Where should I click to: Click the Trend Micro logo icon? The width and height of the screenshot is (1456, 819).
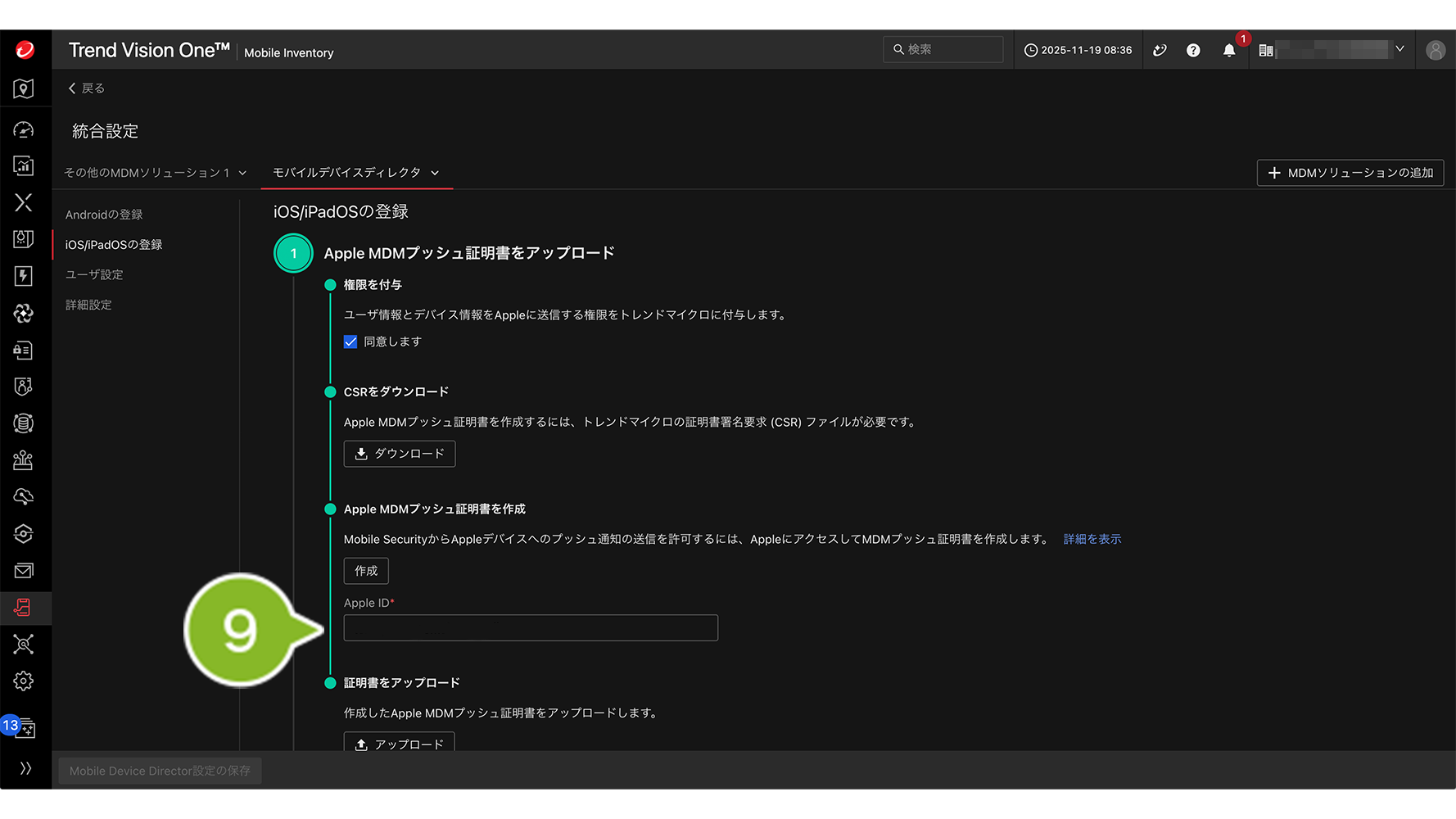25,50
